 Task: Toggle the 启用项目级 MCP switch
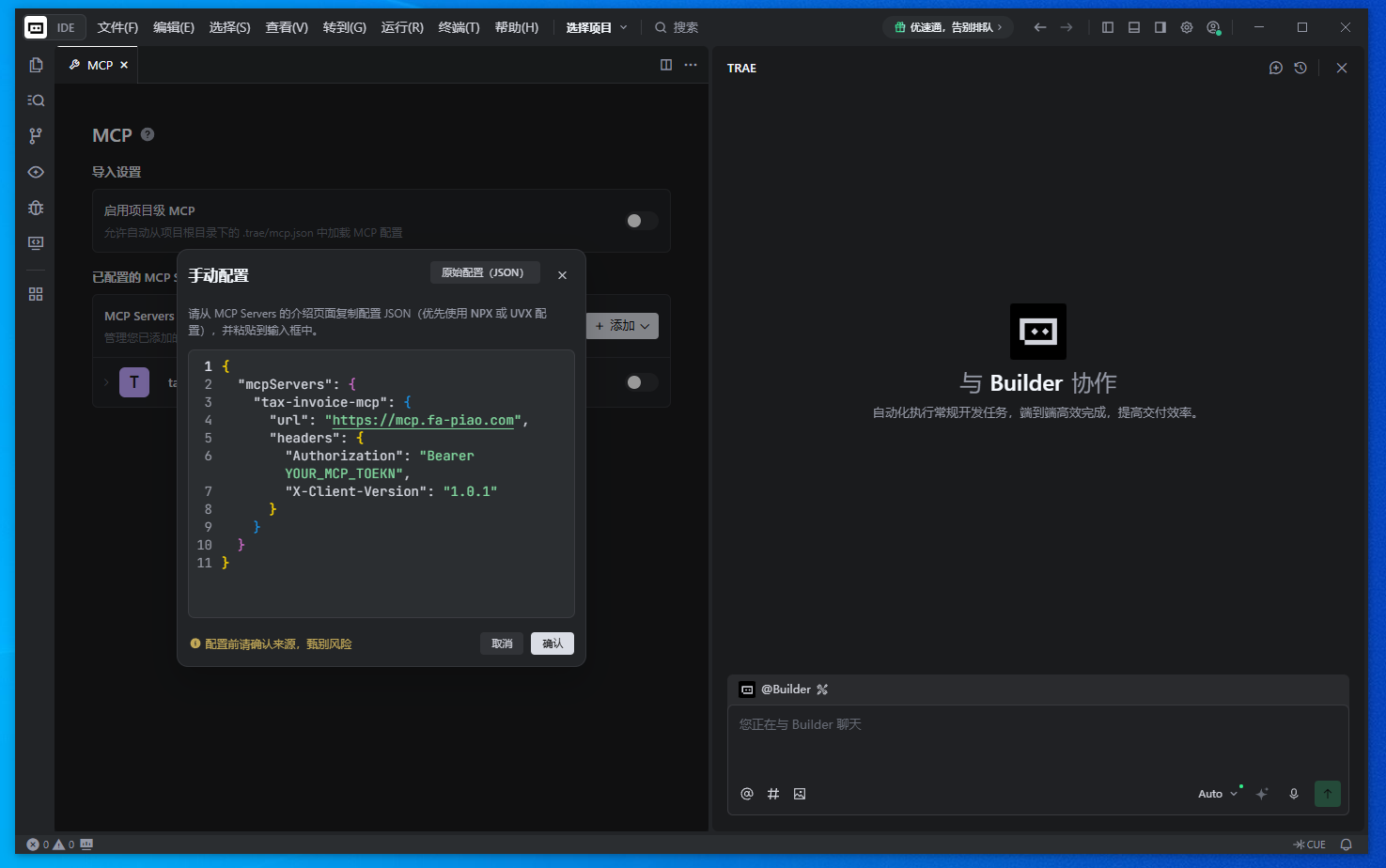coord(642,221)
